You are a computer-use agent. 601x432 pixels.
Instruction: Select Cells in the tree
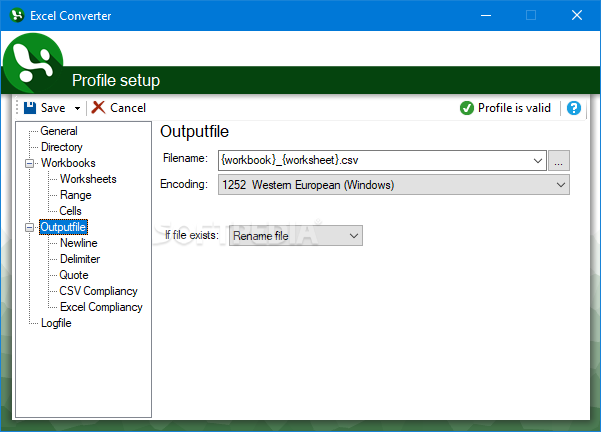71,211
